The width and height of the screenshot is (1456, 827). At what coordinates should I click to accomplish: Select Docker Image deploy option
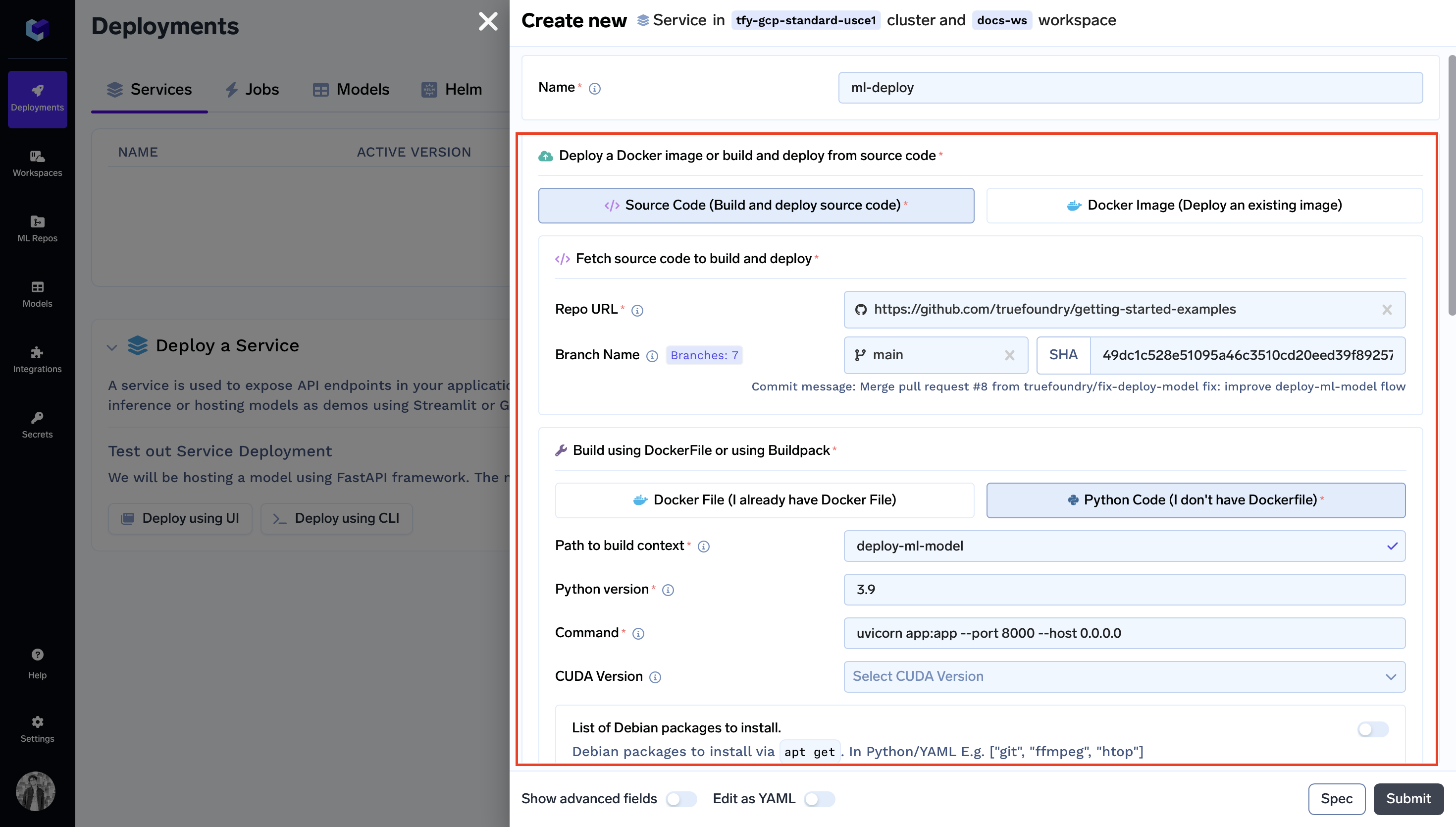(x=1204, y=205)
